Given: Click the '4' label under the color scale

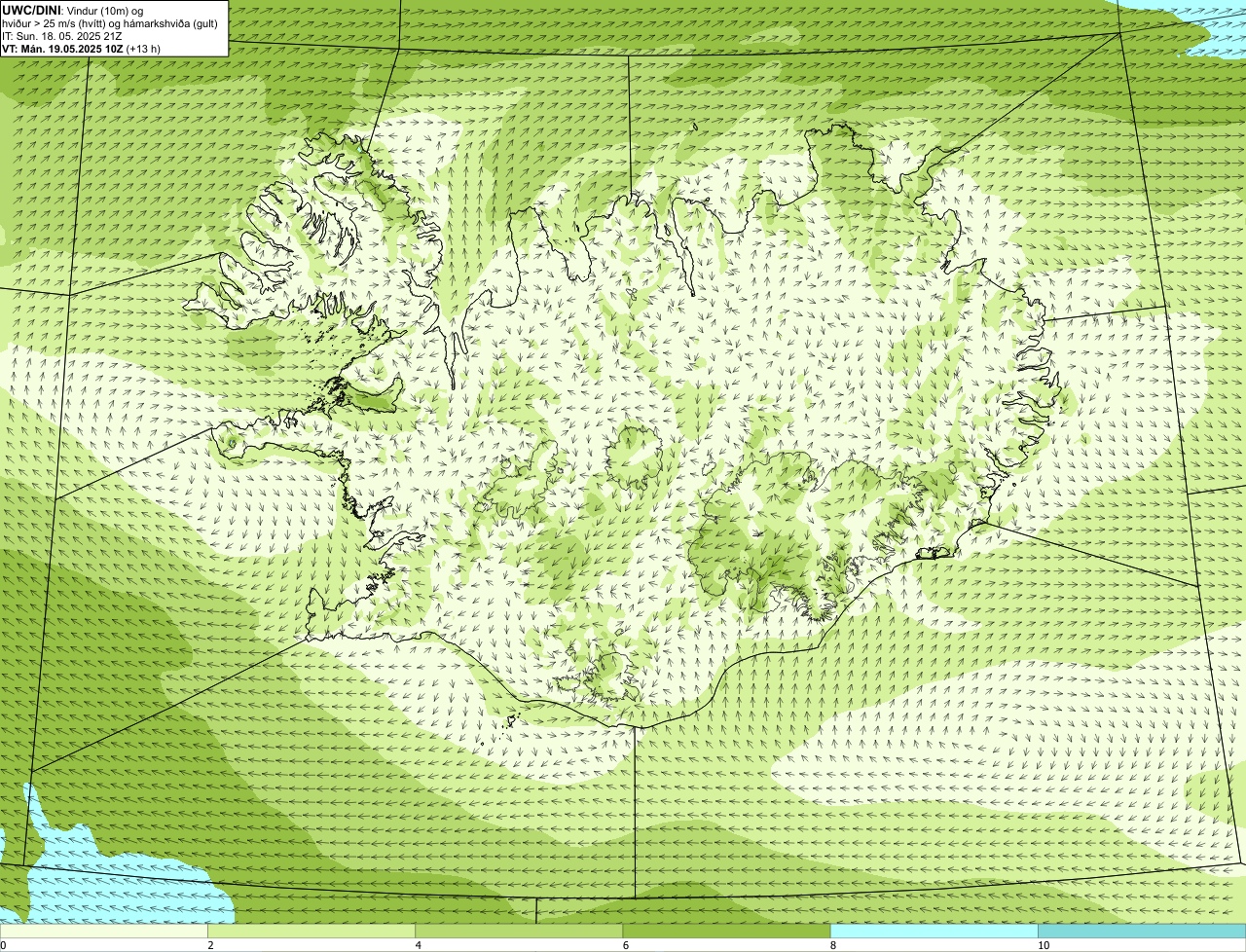Looking at the screenshot, I should [418, 945].
